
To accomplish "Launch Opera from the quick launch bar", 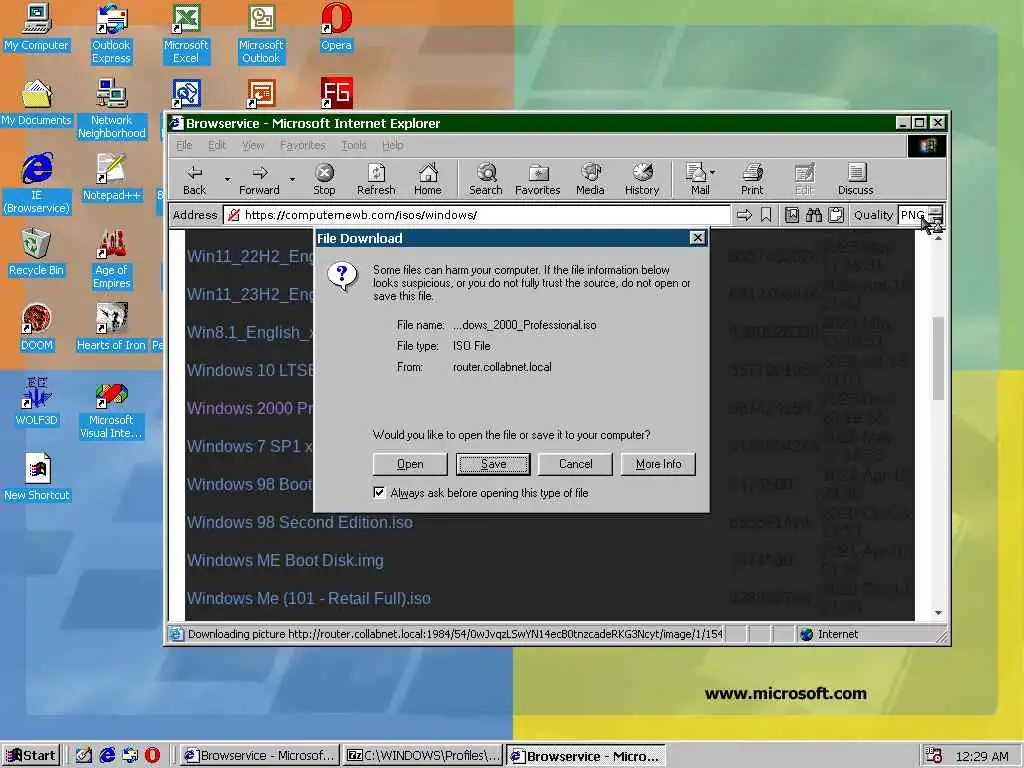I will (152, 755).
